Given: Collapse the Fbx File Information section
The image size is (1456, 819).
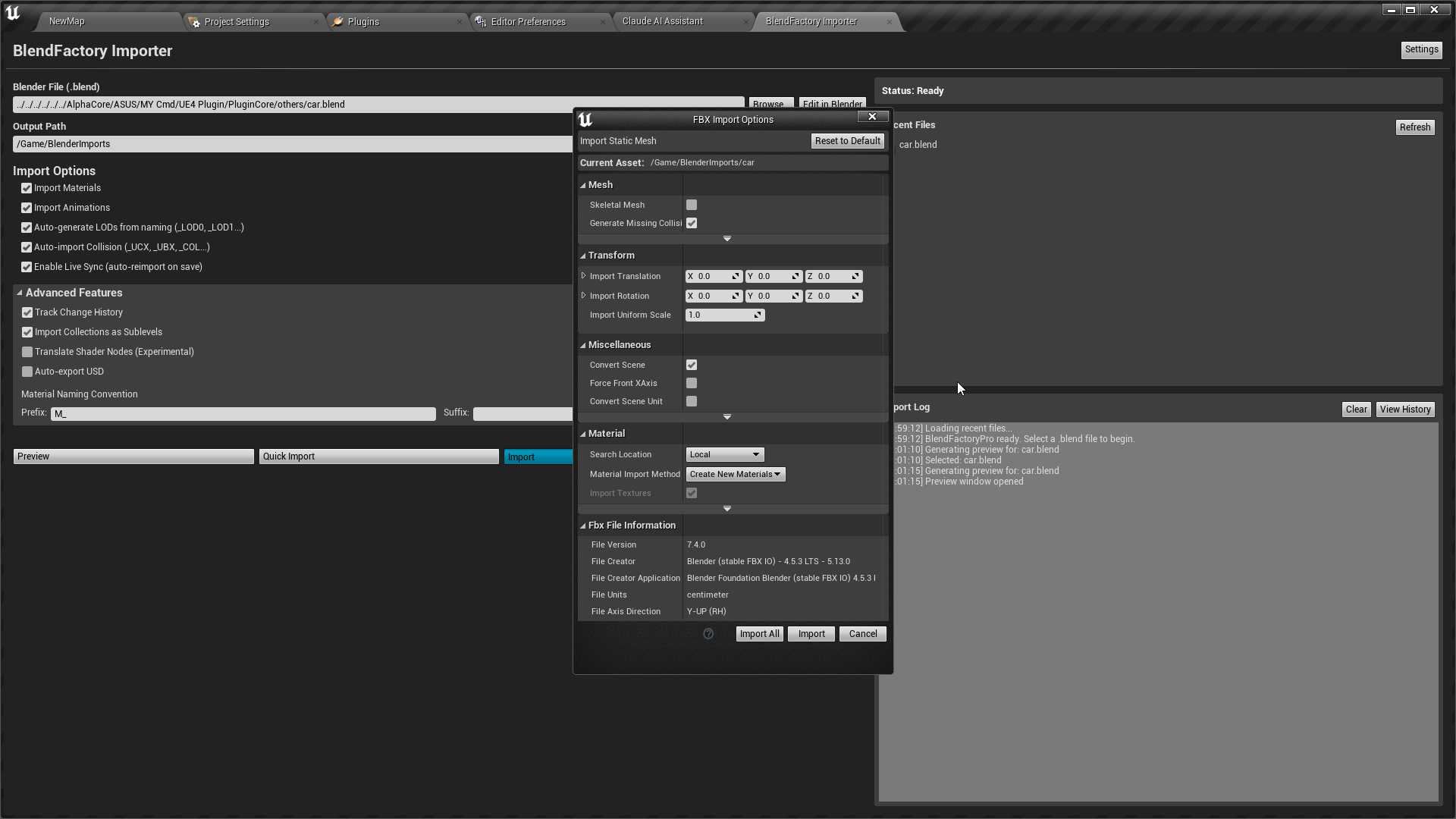Looking at the screenshot, I should coord(583,526).
